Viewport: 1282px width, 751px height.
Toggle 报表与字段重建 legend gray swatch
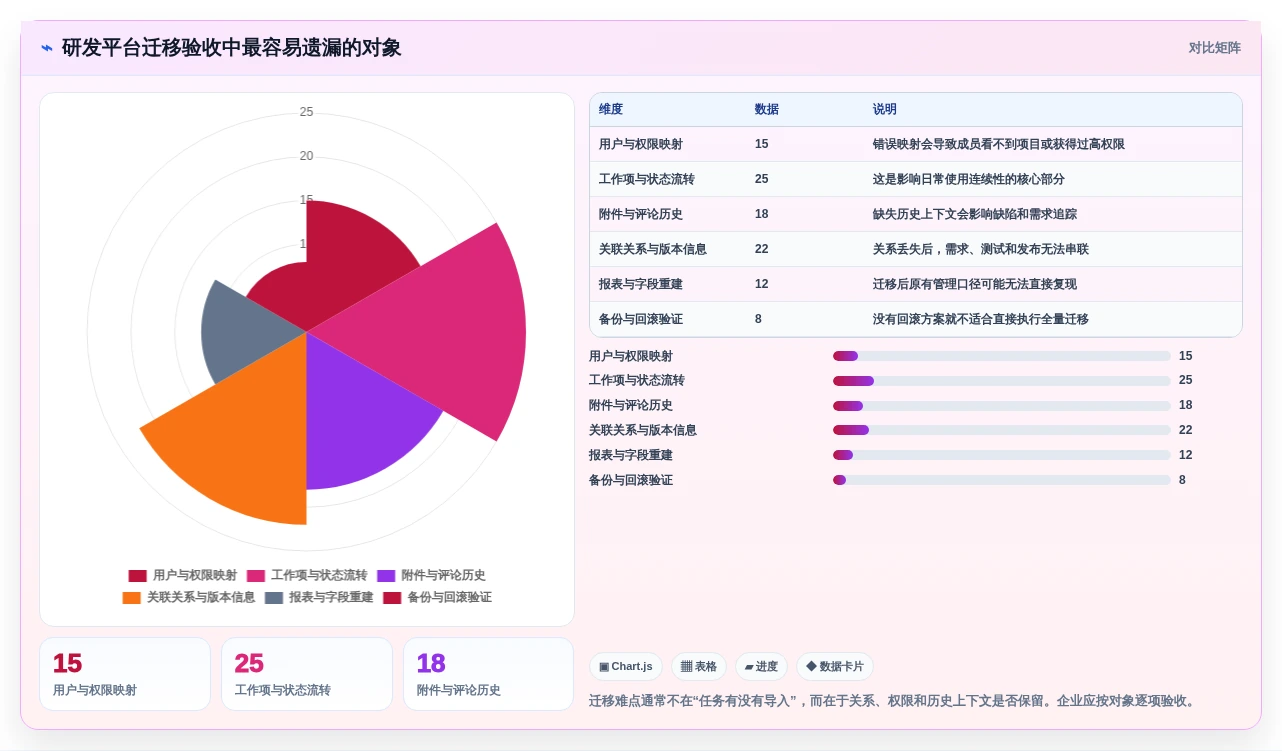274,598
